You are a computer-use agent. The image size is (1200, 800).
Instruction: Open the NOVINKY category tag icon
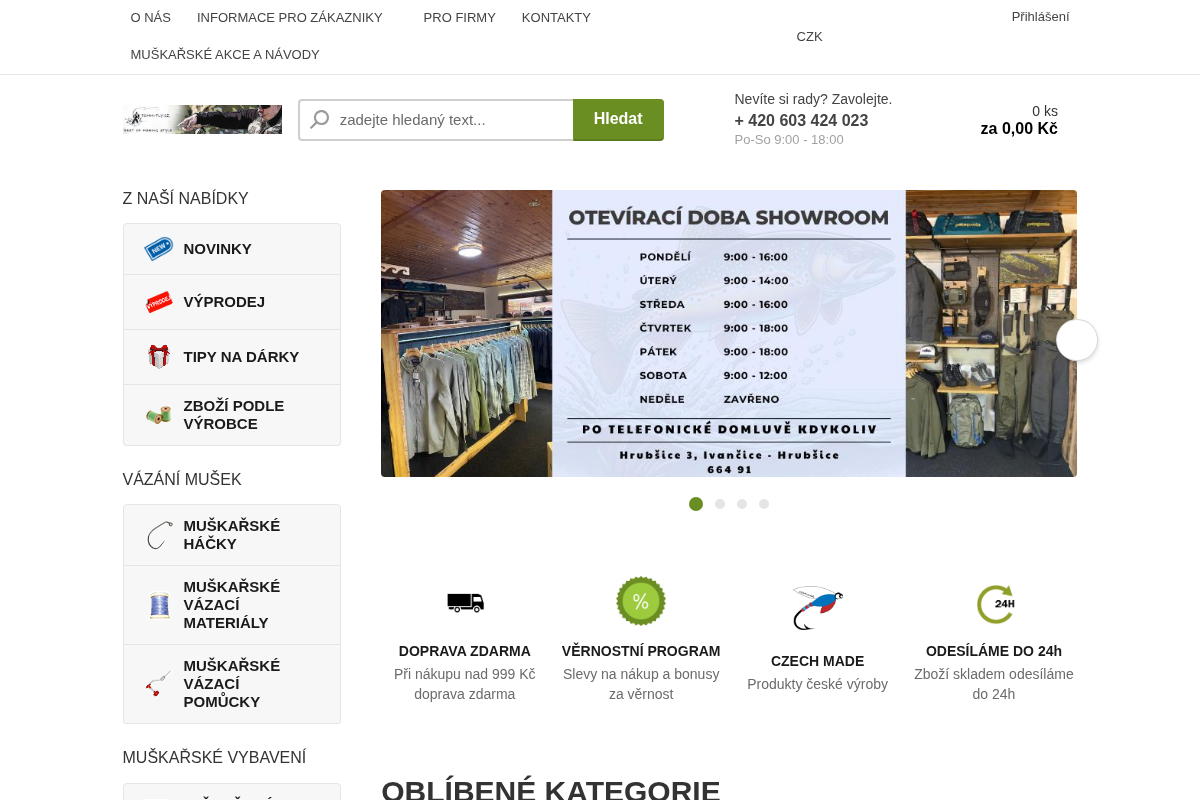tap(159, 249)
